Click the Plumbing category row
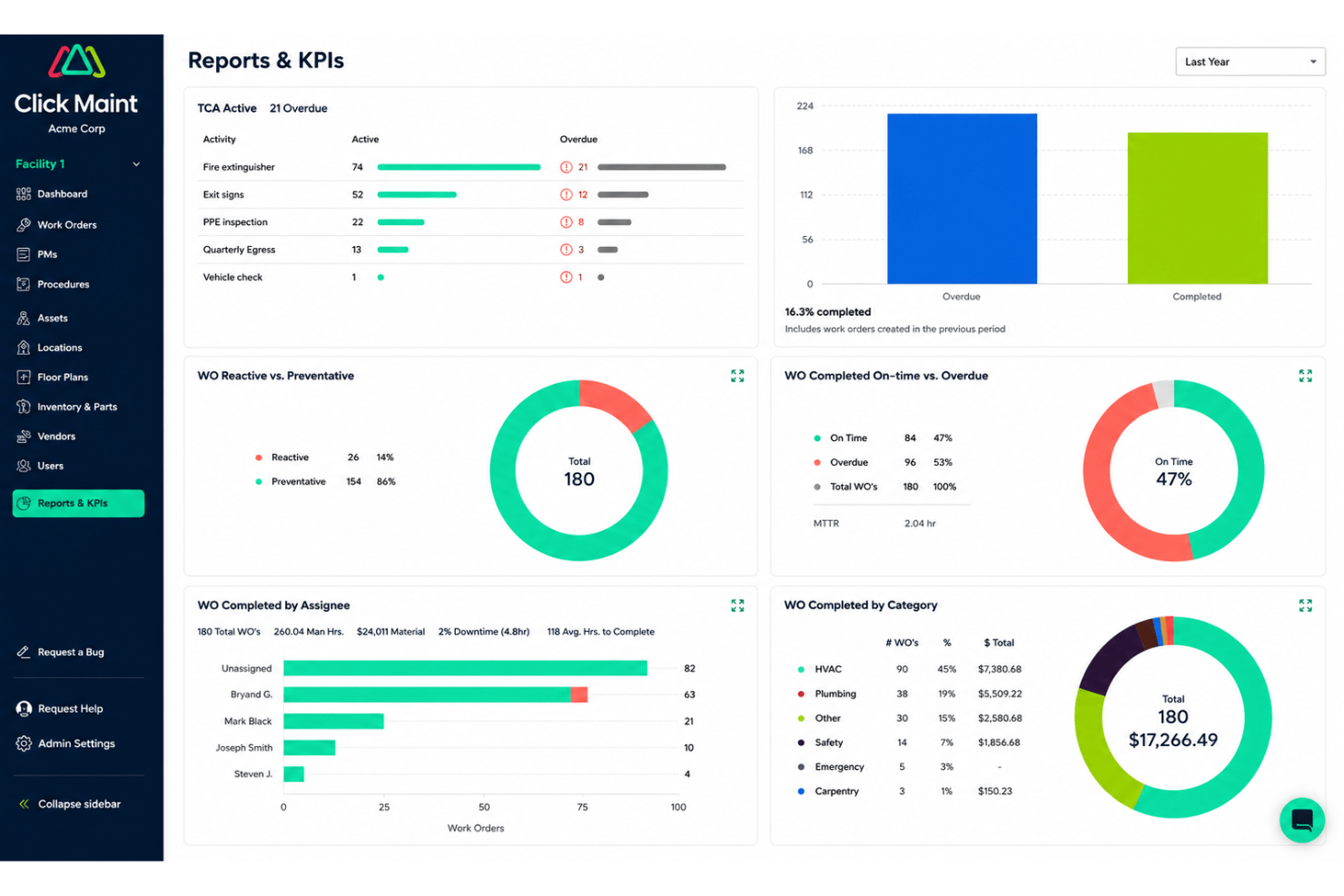The width and height of the screenshot is (1344, 896). (909, 694)
